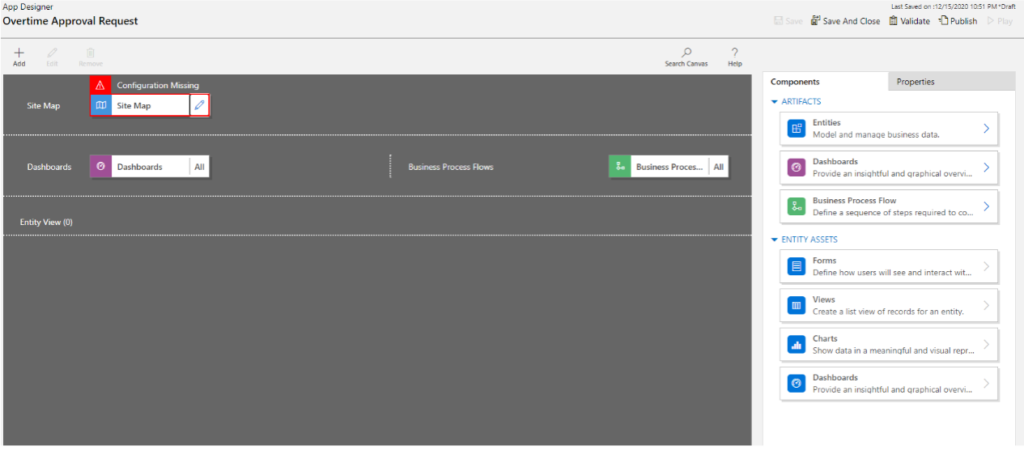Screen dimensions: 1024x450
Task: Click purple Dashboards tile icon on canvas
Action: [101, 167]
